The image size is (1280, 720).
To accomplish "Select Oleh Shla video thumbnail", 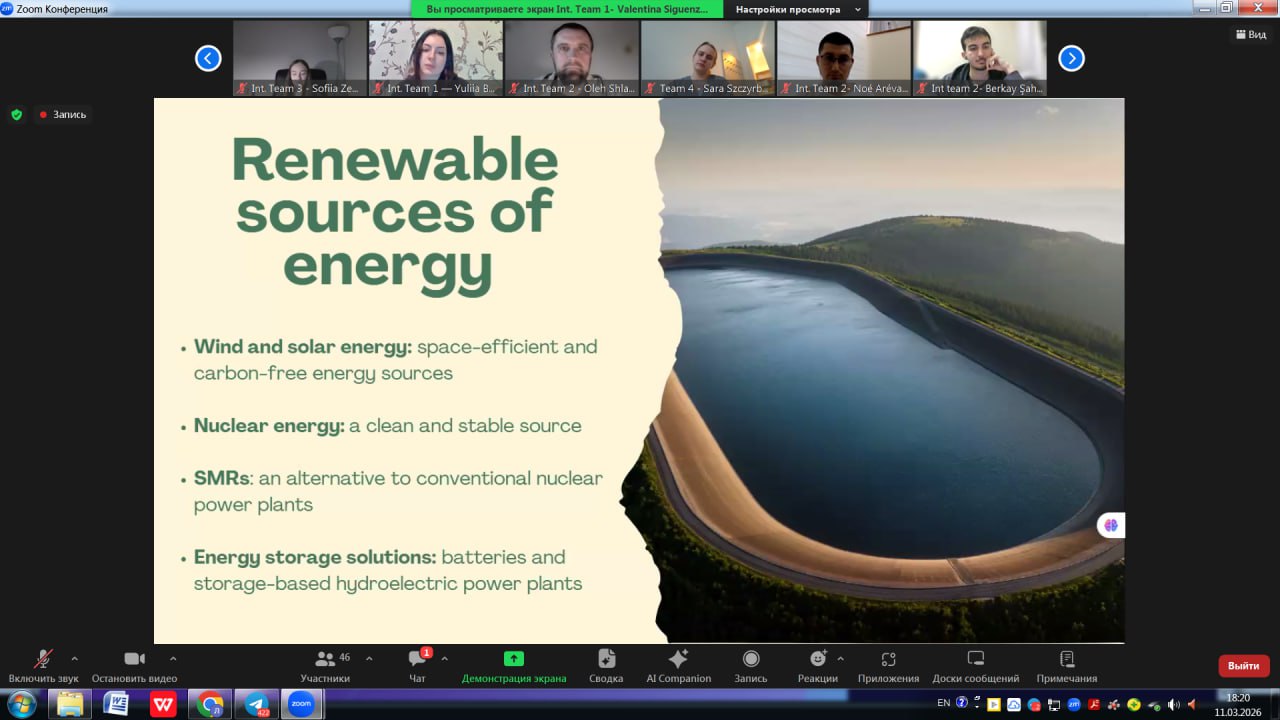I will tap(571, 58).
